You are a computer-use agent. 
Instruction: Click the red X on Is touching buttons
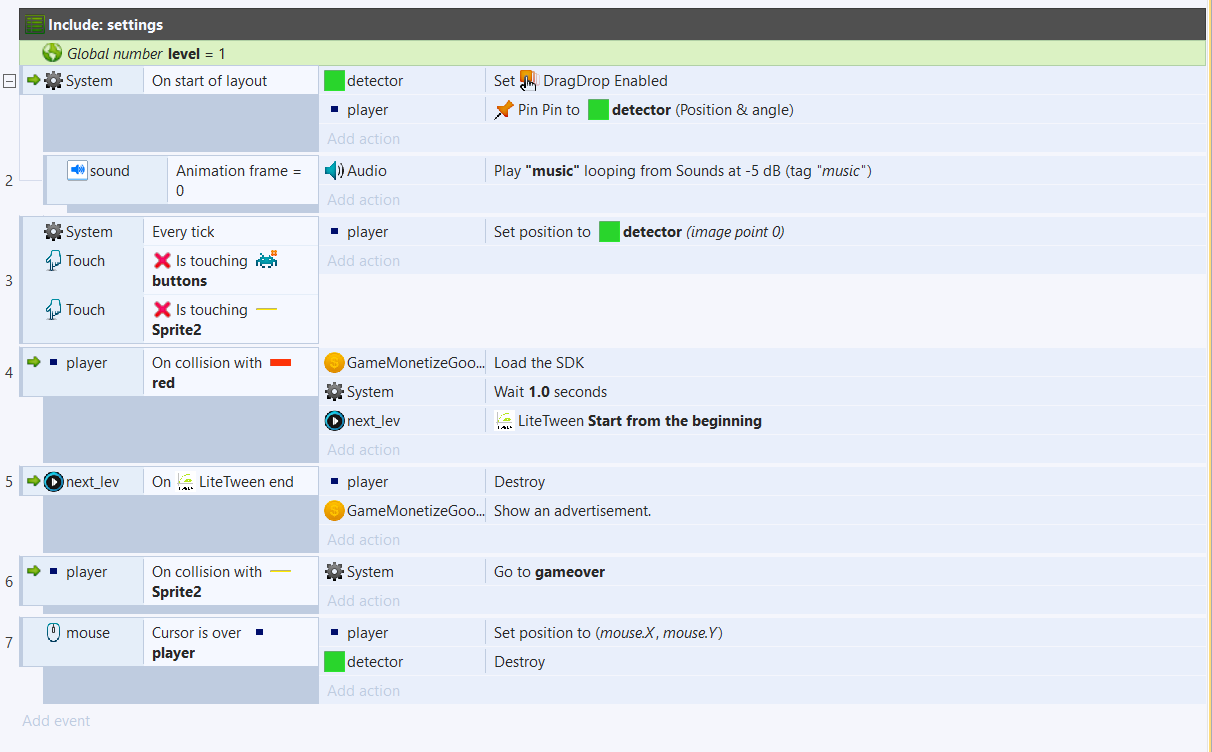[162, 261]
